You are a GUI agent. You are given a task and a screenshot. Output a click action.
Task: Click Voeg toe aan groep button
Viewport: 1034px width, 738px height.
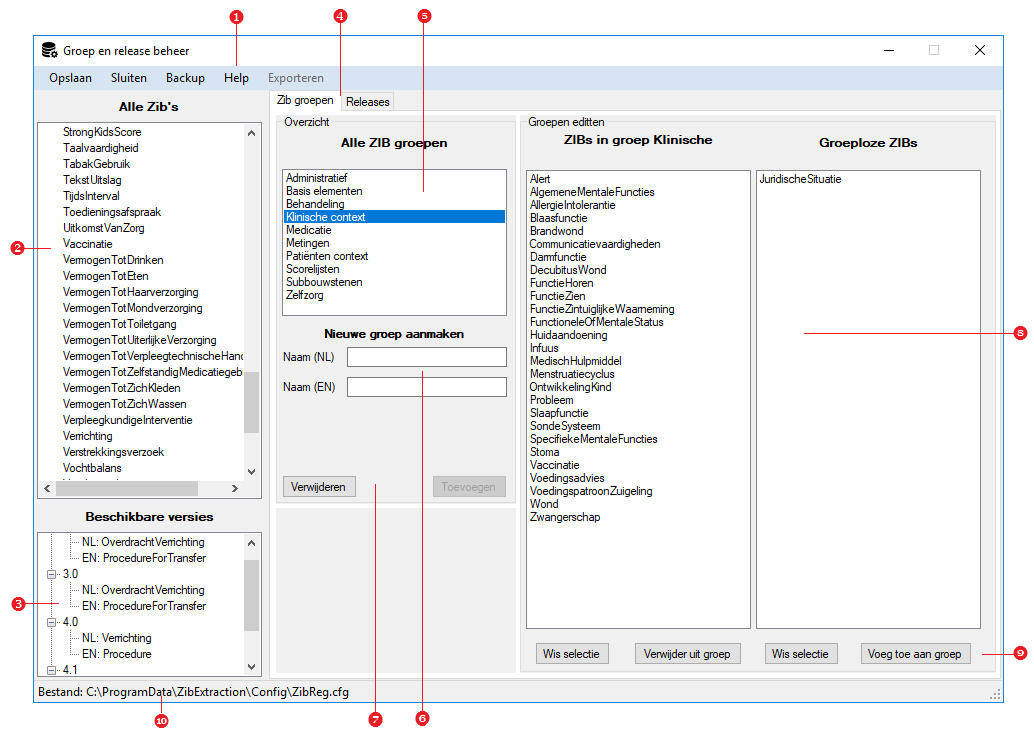point(915,654)
